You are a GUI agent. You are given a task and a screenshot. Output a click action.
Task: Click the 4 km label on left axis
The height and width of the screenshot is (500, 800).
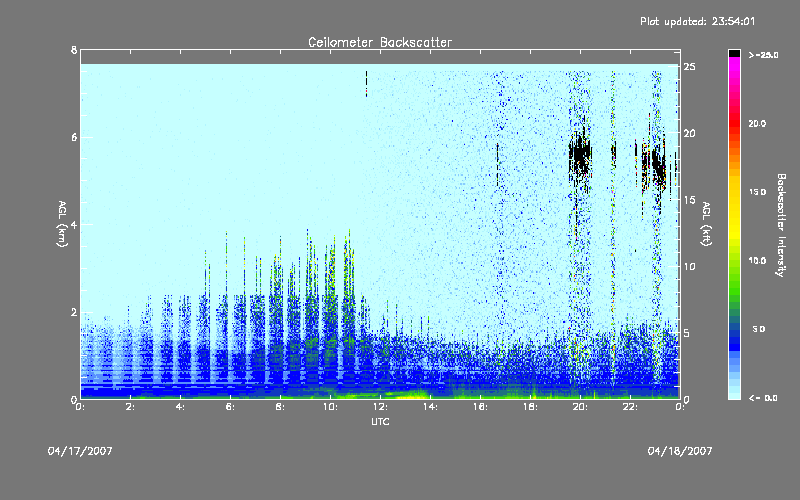click(x=74, y=224)
